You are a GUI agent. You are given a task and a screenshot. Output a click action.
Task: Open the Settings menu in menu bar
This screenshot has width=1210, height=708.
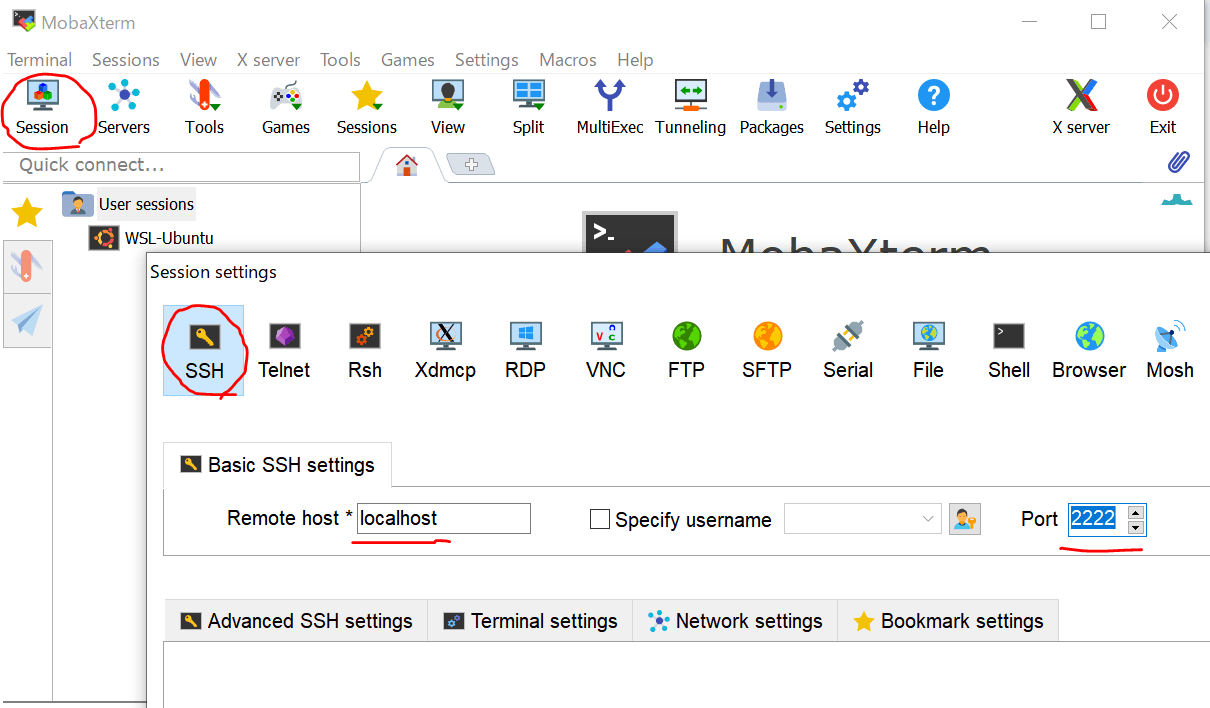(x=487, y=60)
